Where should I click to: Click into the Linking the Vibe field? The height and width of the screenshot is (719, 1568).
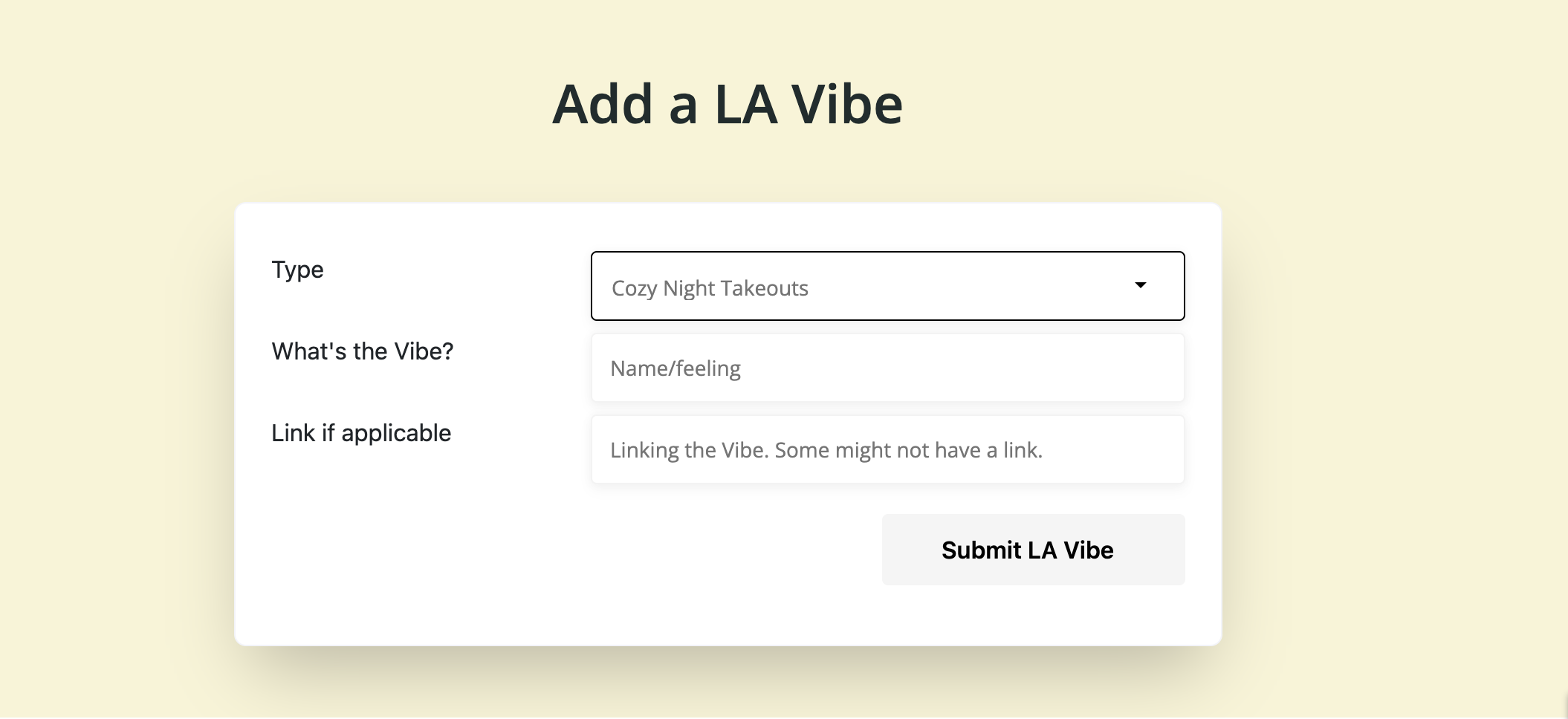point(887,449)
